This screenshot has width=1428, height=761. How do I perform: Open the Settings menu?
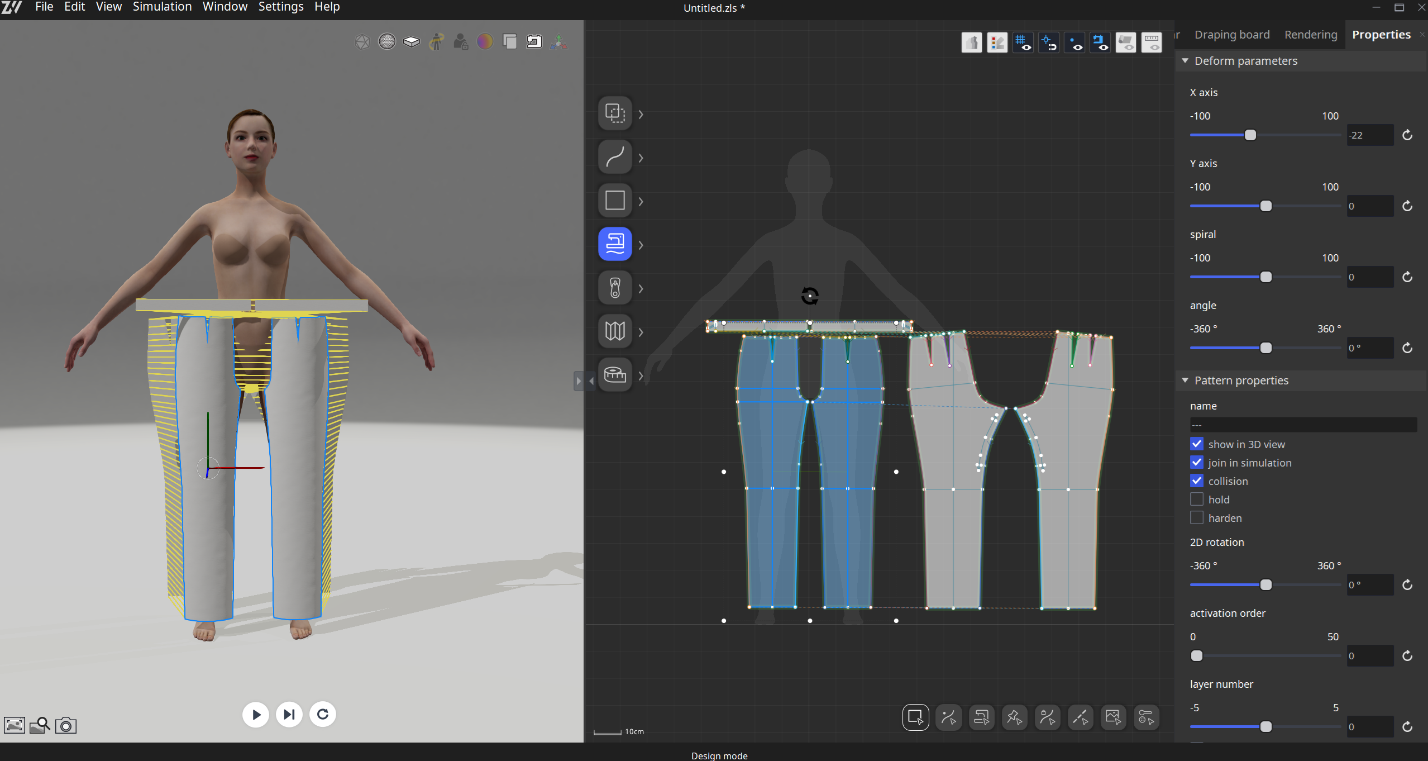coord(281,7)
